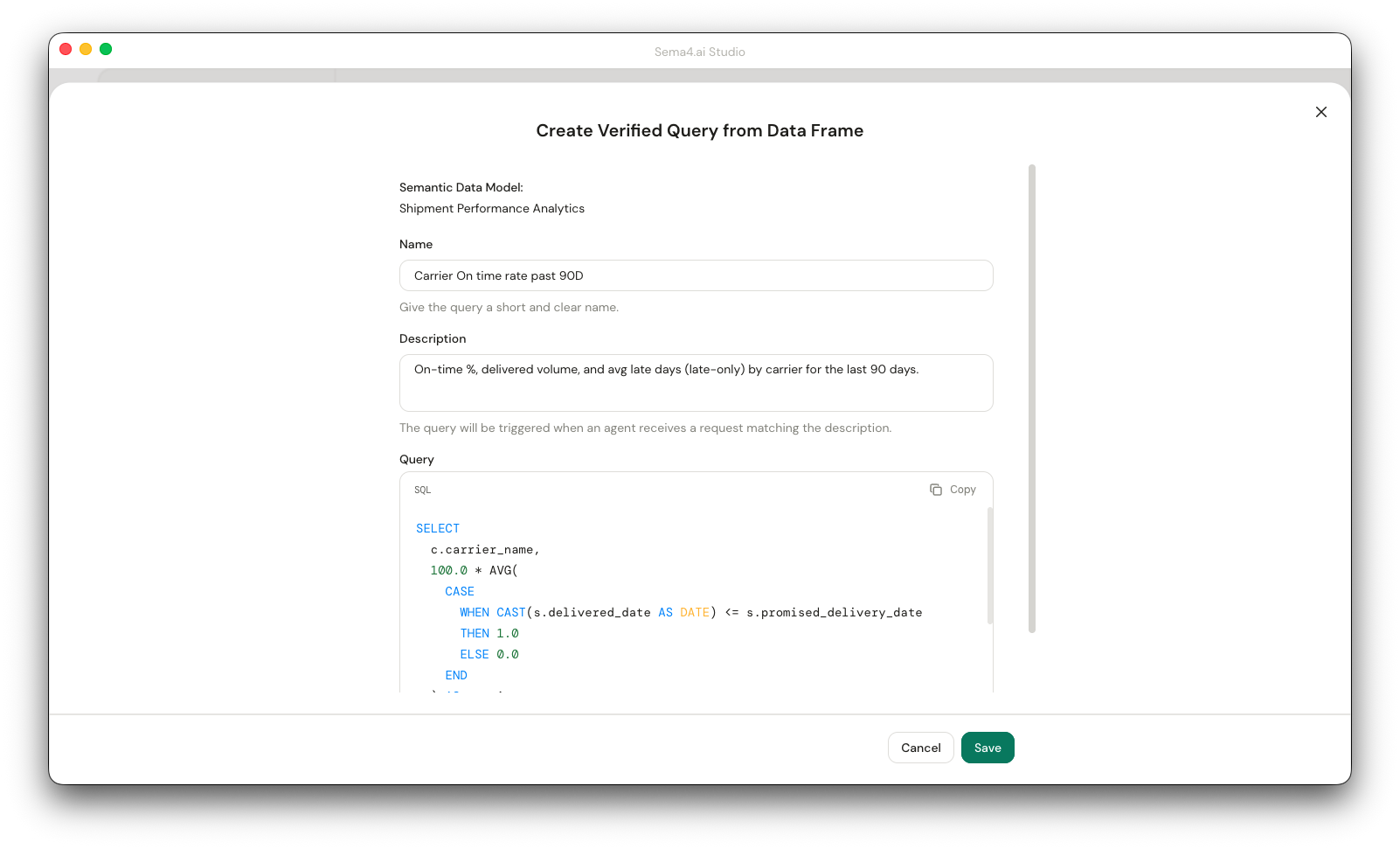Click the SELECT keyword in the query

[x=438, y=528]
